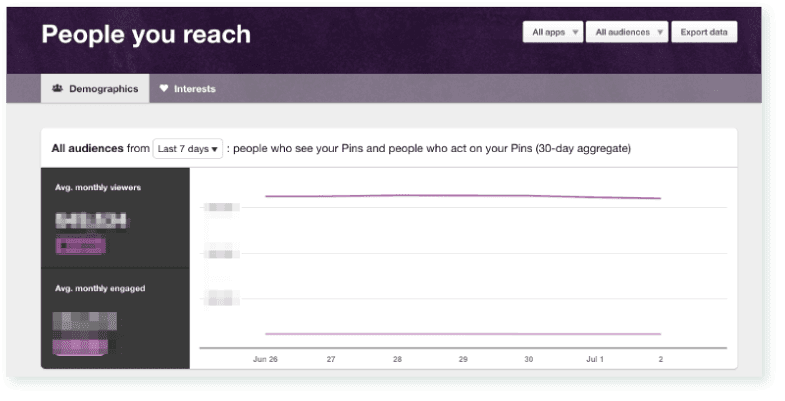Image resolution: width=785 pixels, height=401 pixels.
Task: Open the All apps dropdown
Action: pyautogui.click(x=553, y=32)
